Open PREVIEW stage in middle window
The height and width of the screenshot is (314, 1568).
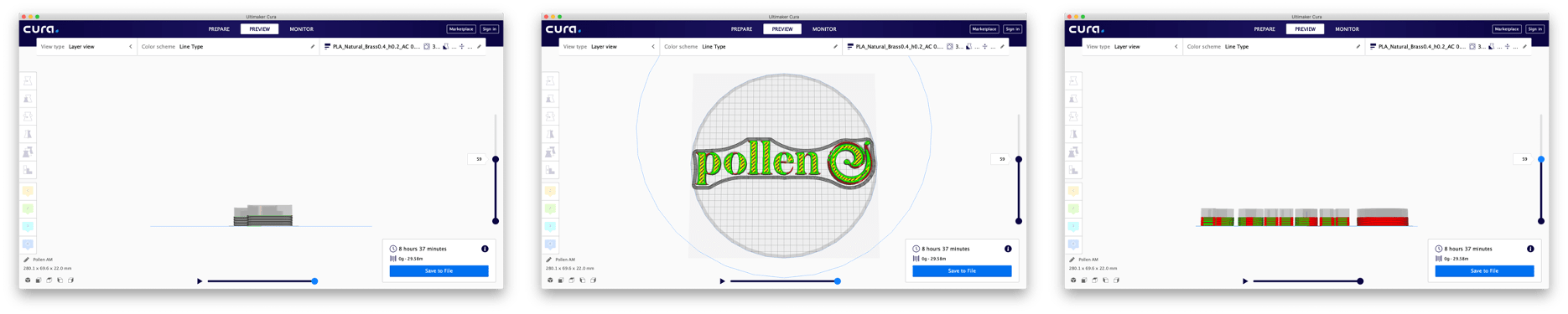(782, 29)
